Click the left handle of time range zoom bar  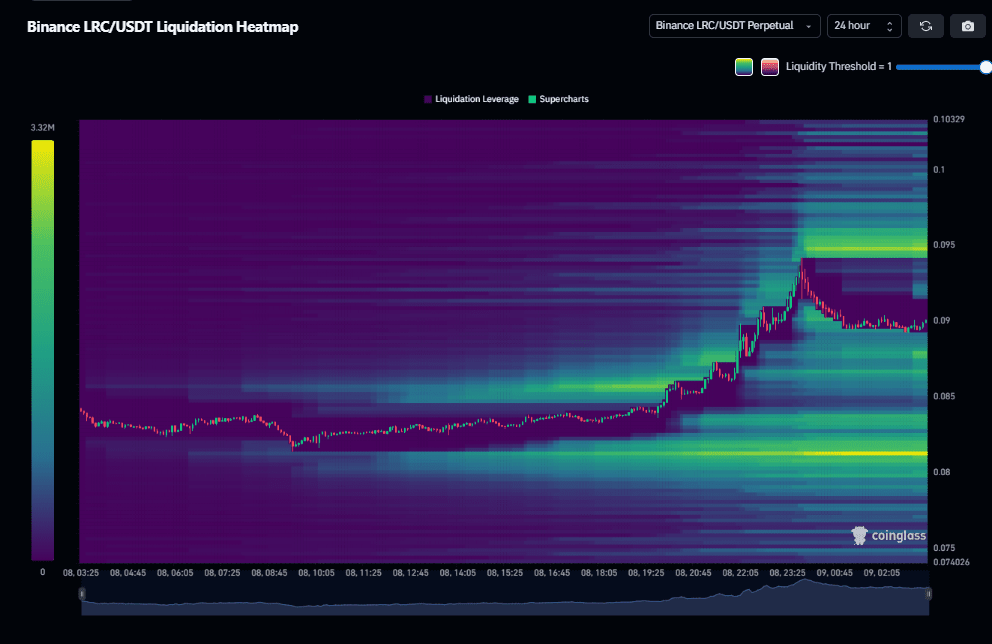(x=82, y=594)
